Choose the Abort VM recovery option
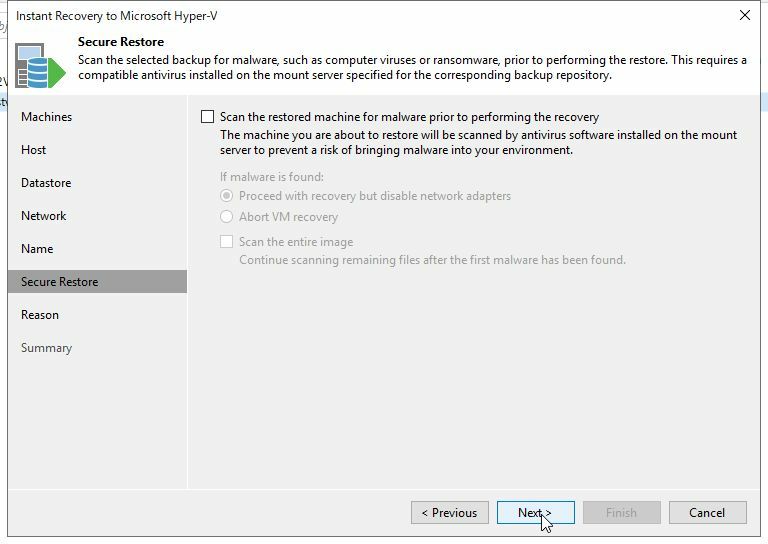Viewport: 768px width, 544px height. coord(227,217)
